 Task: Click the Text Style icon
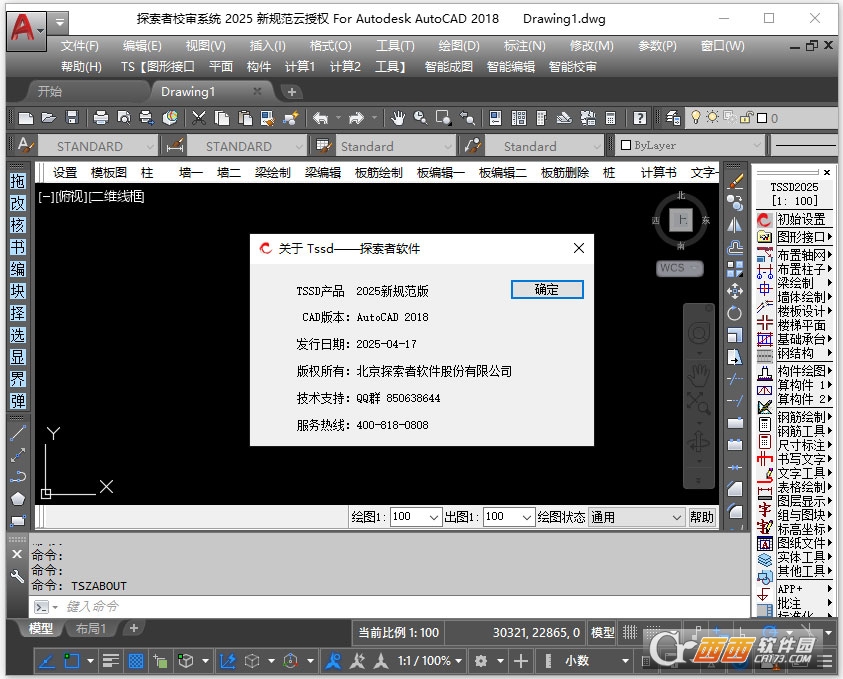pos(25,145)
